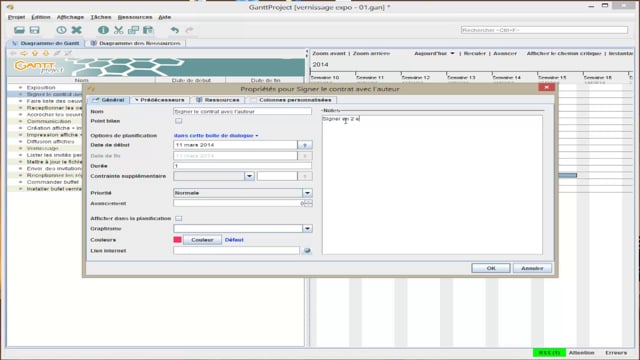Open the Edition menu
The image size is (640, 360).
point(41,17)
